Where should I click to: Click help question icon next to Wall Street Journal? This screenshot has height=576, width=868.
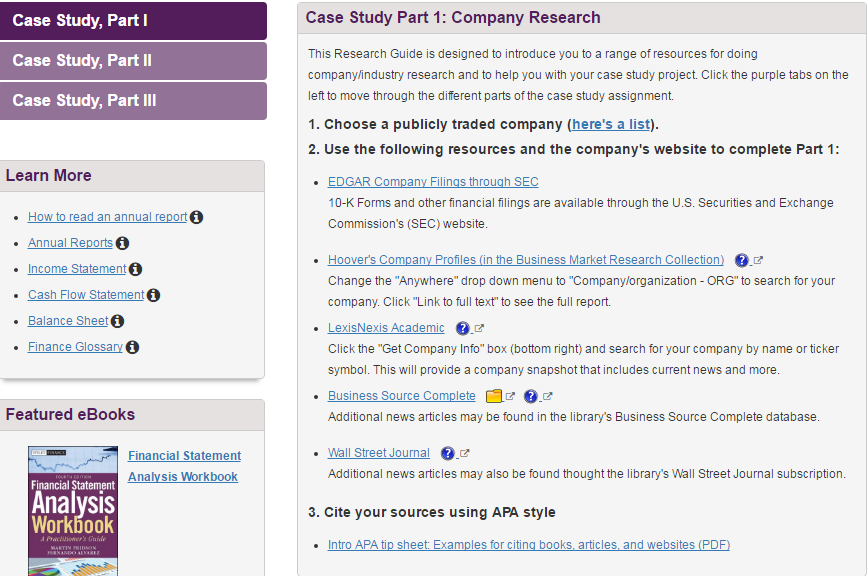click(447, 453)
